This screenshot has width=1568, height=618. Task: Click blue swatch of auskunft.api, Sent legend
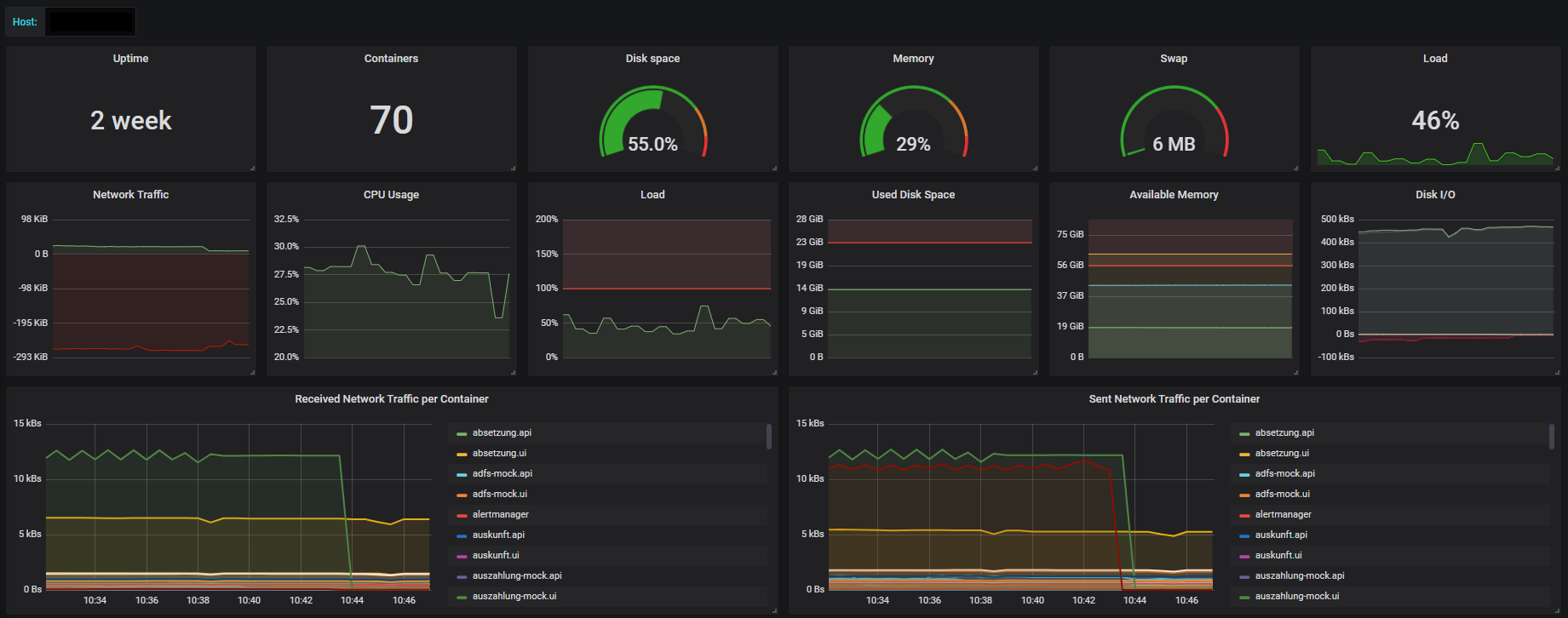pos(1244,536)
